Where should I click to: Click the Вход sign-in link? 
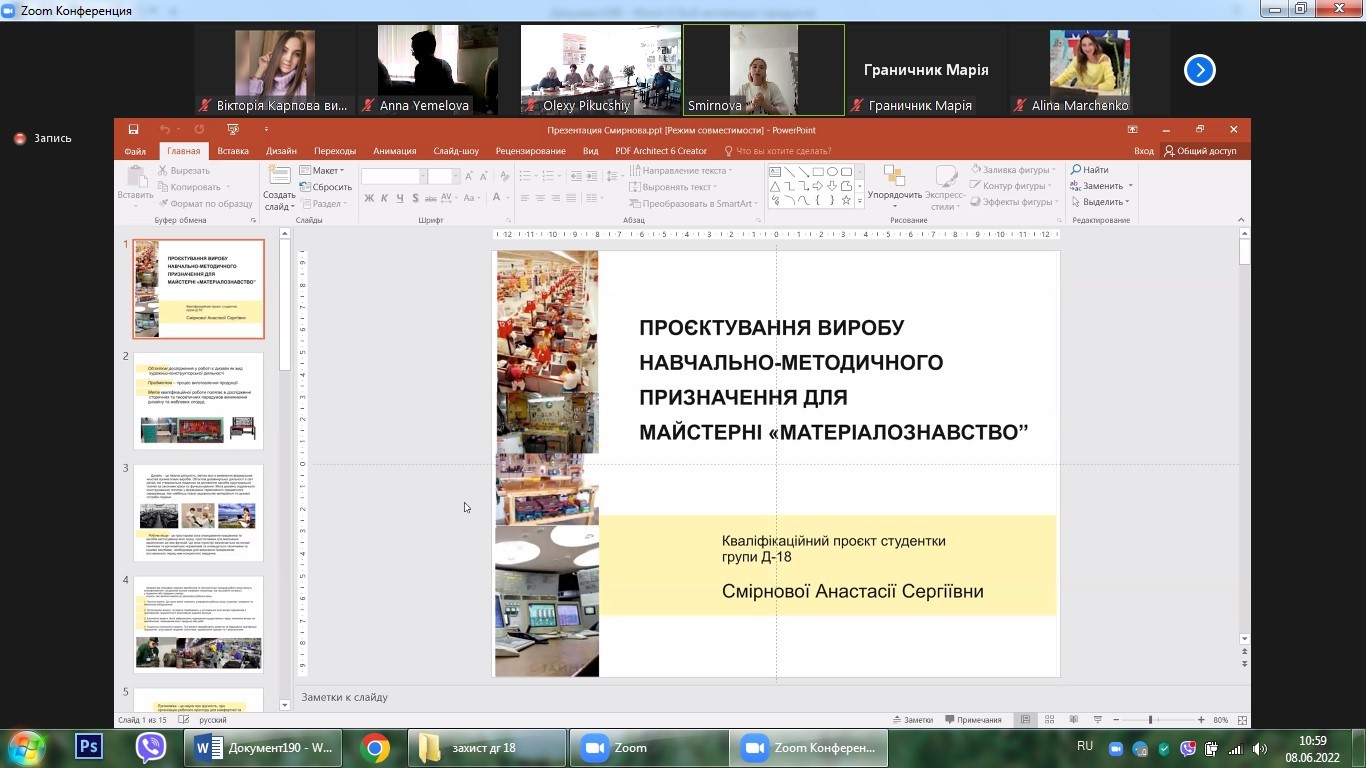(1143, 151)
